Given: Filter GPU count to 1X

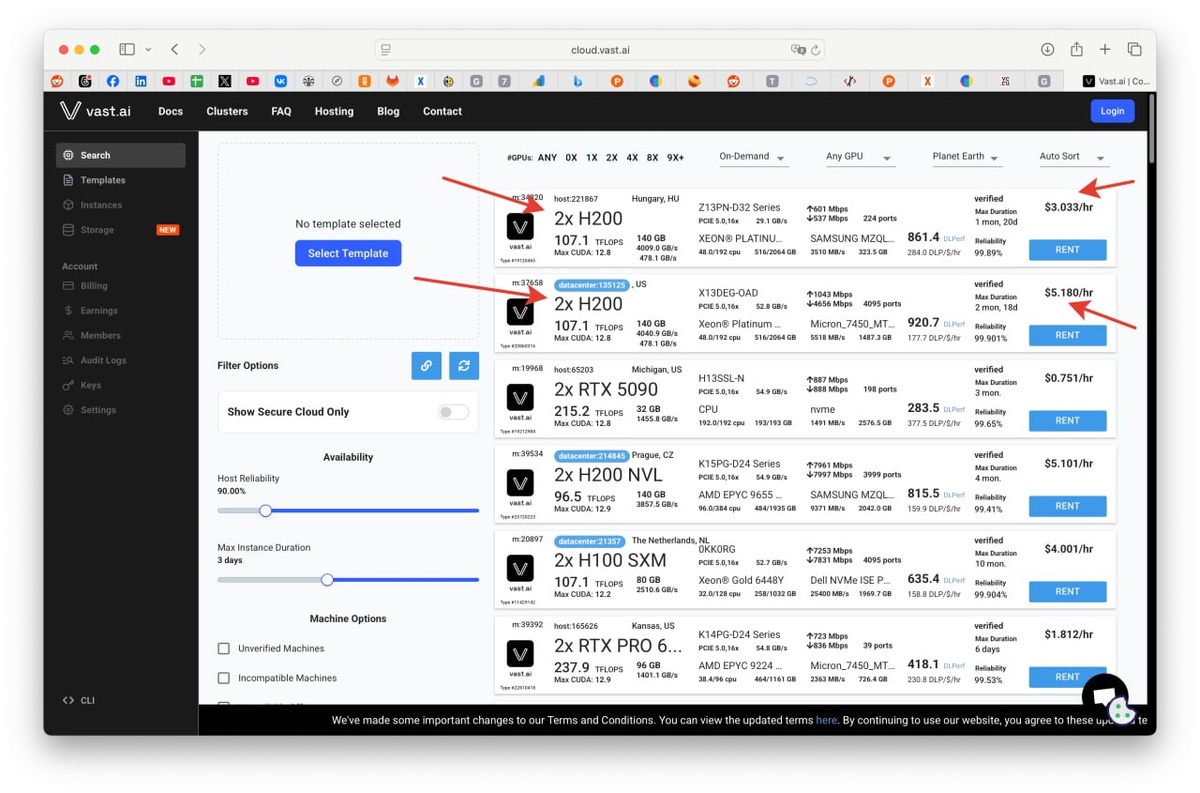Looking at the screenshot, I should pos(592,157).
